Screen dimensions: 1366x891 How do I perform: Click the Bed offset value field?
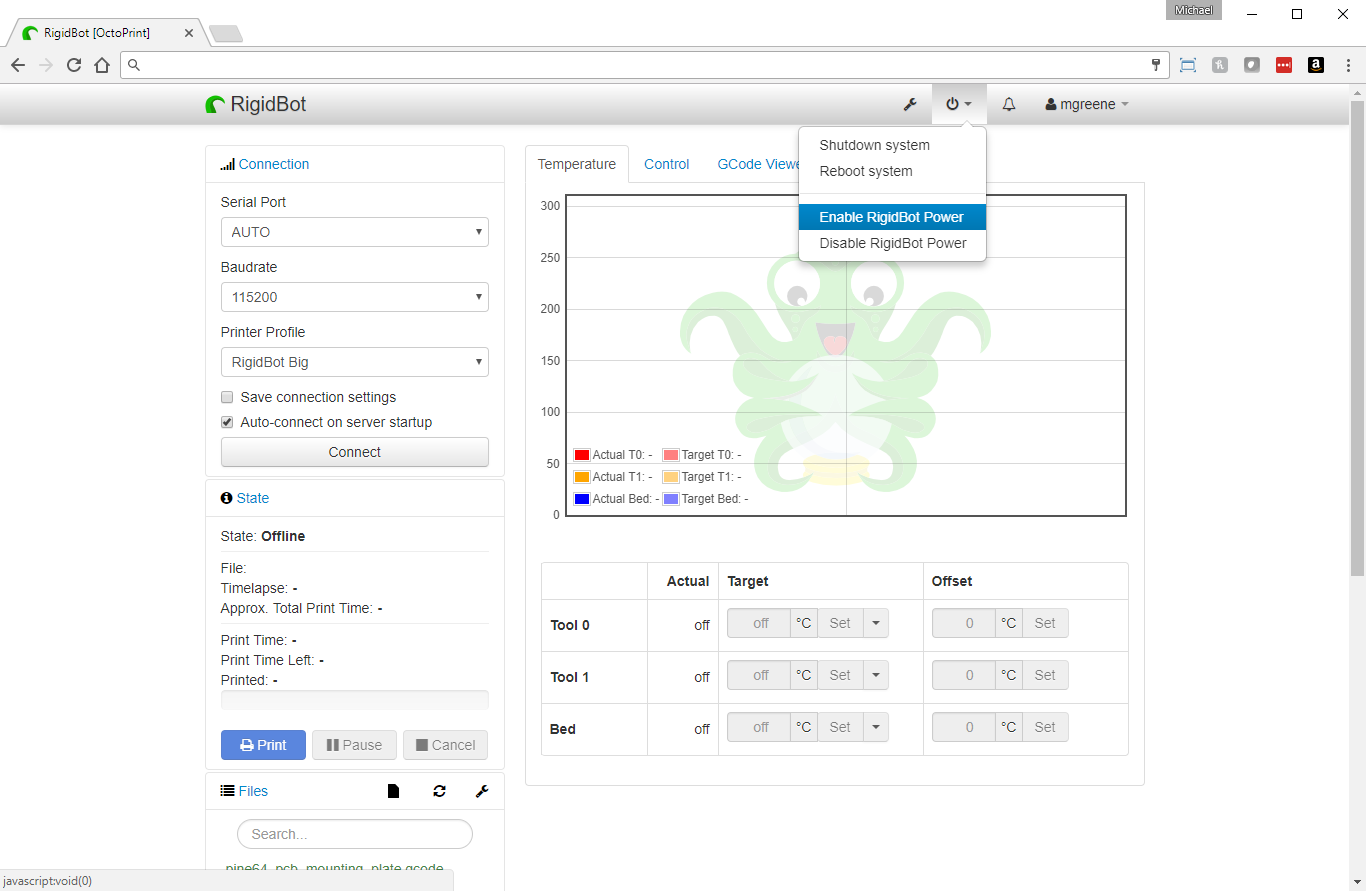(964, 727)
